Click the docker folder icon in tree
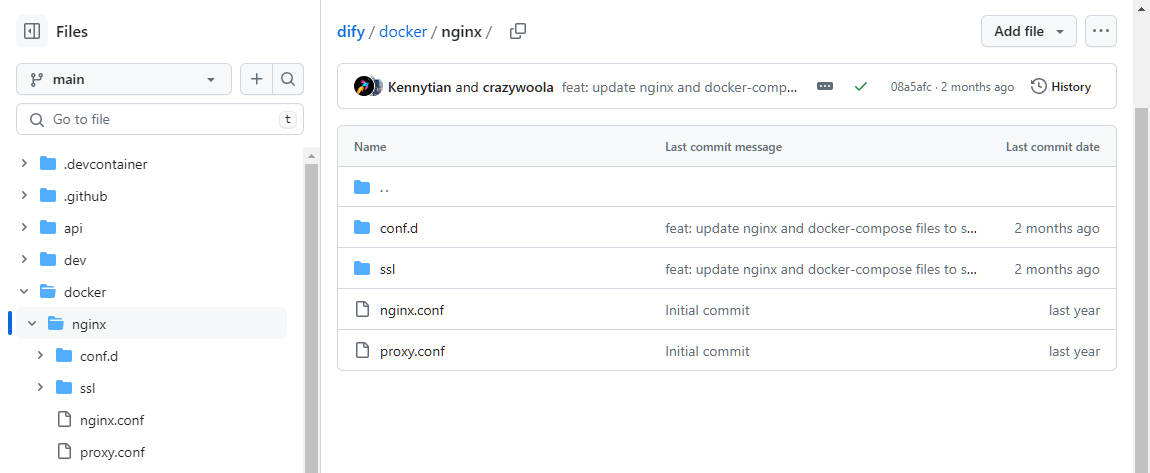The width and height of the screenshot is (1150, 473). coord(48,292)
